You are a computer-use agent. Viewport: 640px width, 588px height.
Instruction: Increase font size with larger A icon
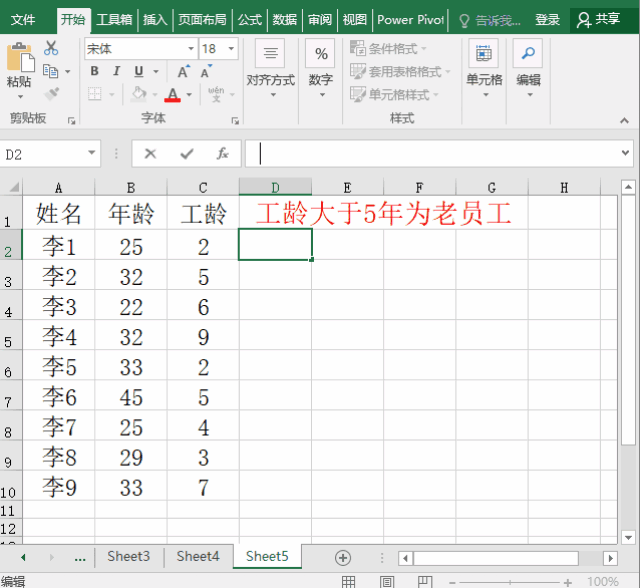pyautogui.click(x=184, y=71)
